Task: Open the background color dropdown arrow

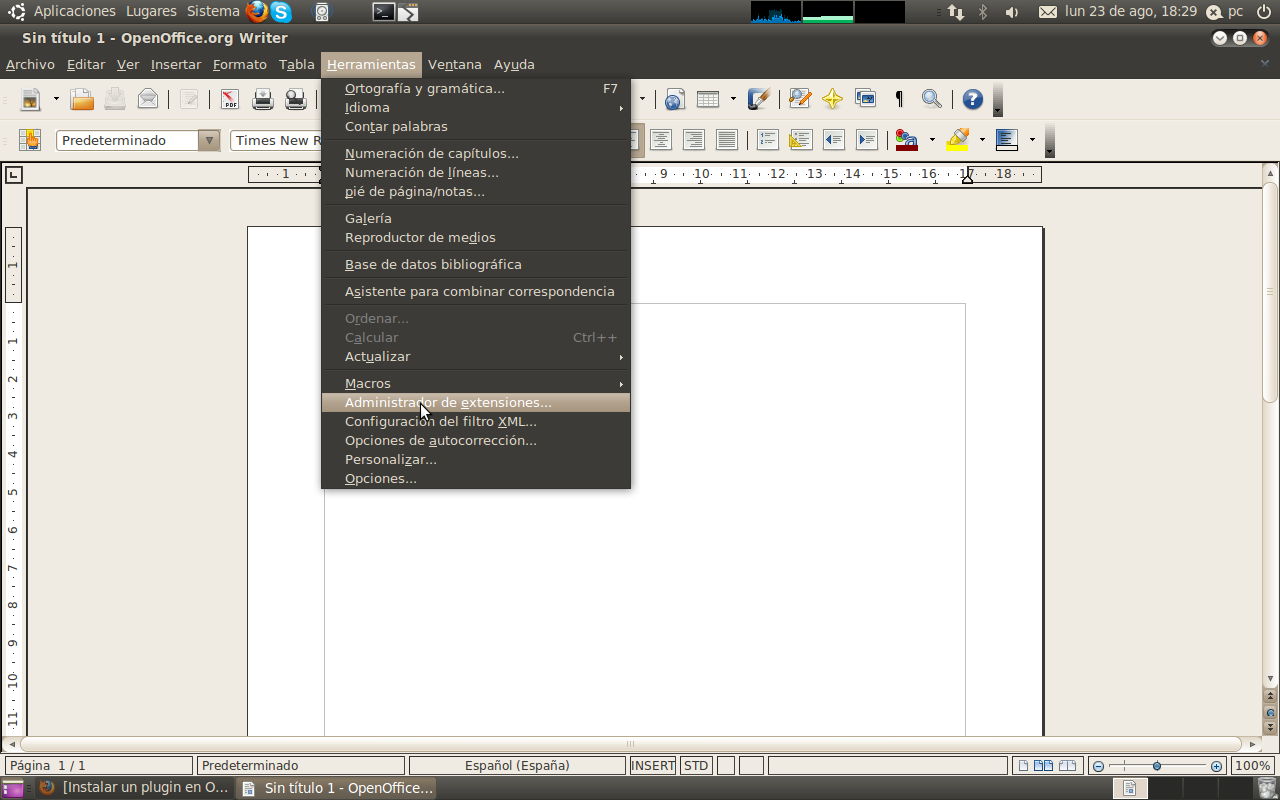Action: pos(1032,140)
